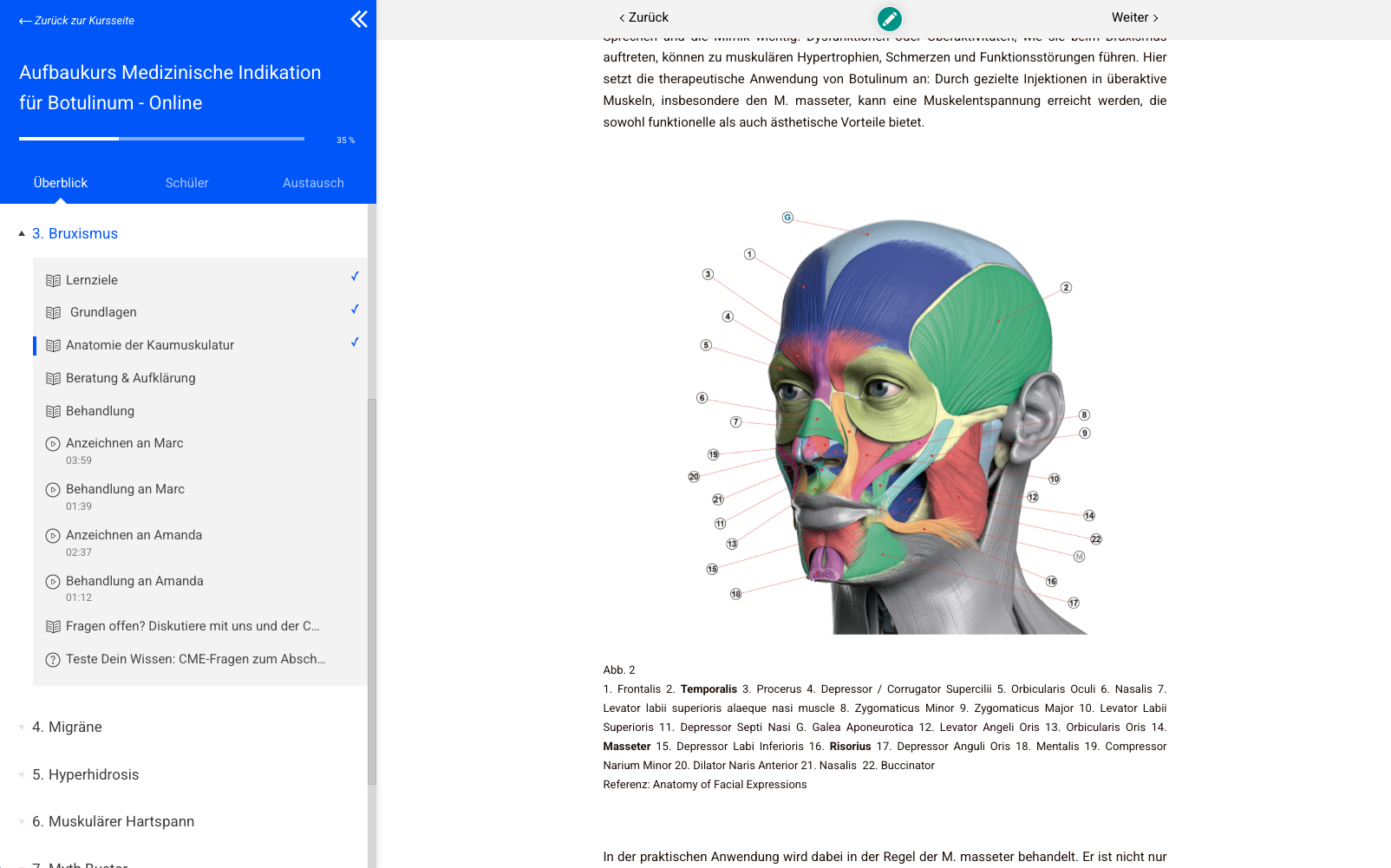Viewport: 1391px width, 868px height.
Task: Click the bold Masseter text in legend
Action: coord(627,747)
